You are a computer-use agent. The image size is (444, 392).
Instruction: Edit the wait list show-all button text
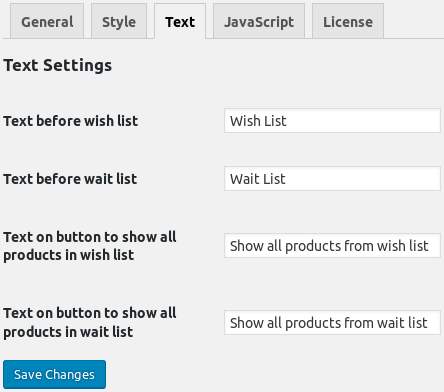(x=332, y=323)
